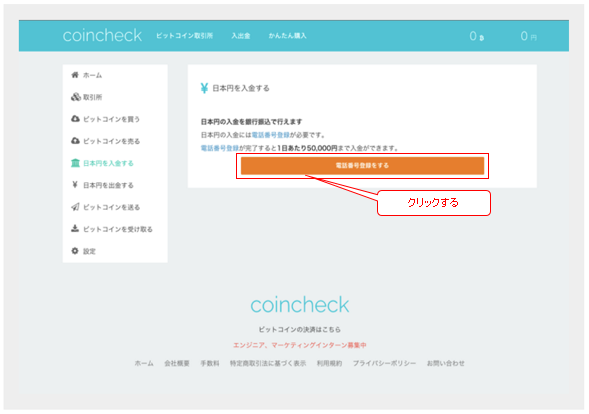The width and height of the screenshot is (589, 414).
Task: Click the coincheck logo in header
Action: [102, 35]
